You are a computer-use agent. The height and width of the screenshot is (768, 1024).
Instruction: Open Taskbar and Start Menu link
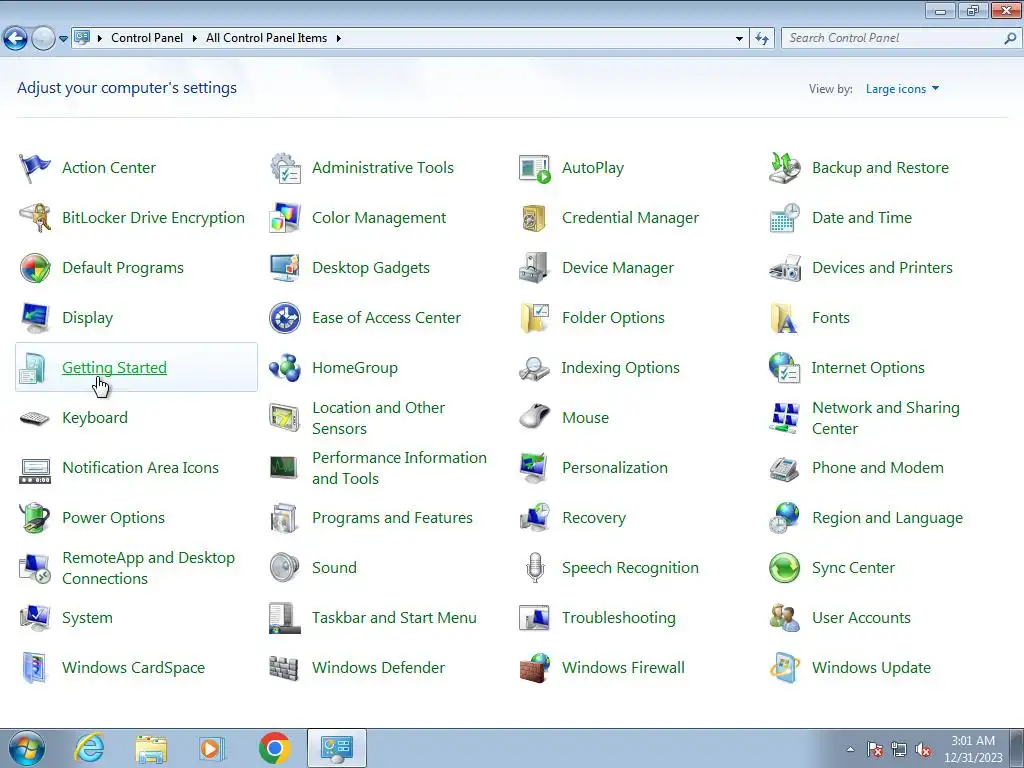point(394,618)
